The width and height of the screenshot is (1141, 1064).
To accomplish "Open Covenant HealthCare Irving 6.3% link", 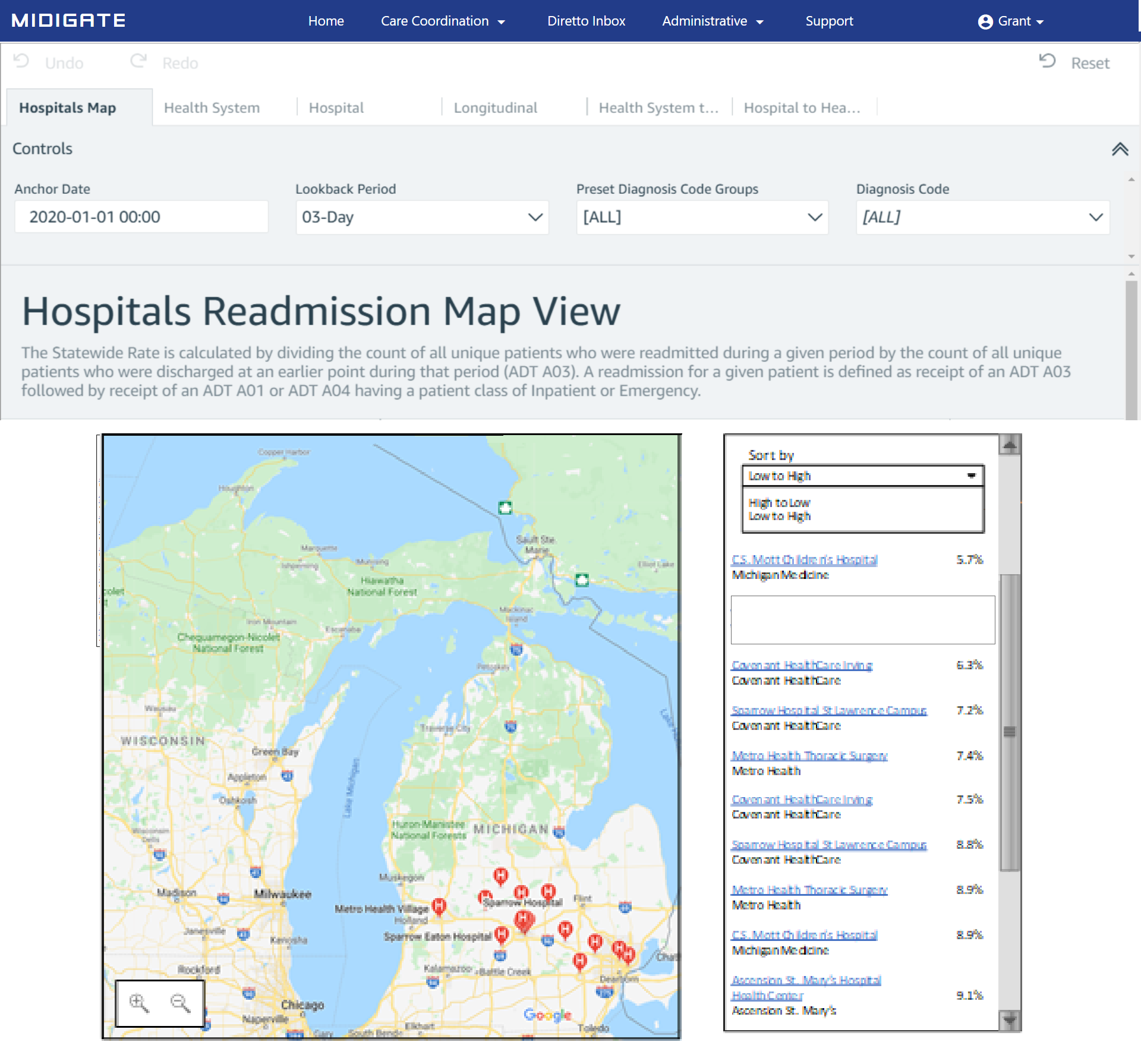I will tap(802, 665).
